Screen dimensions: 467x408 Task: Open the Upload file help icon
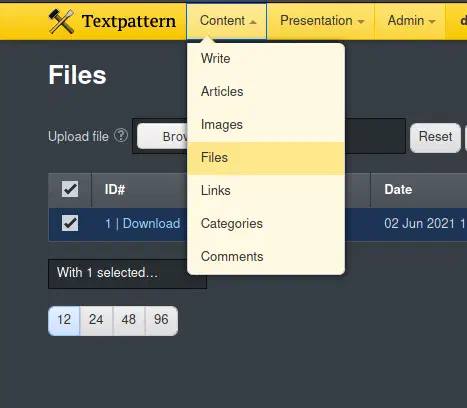121,136
